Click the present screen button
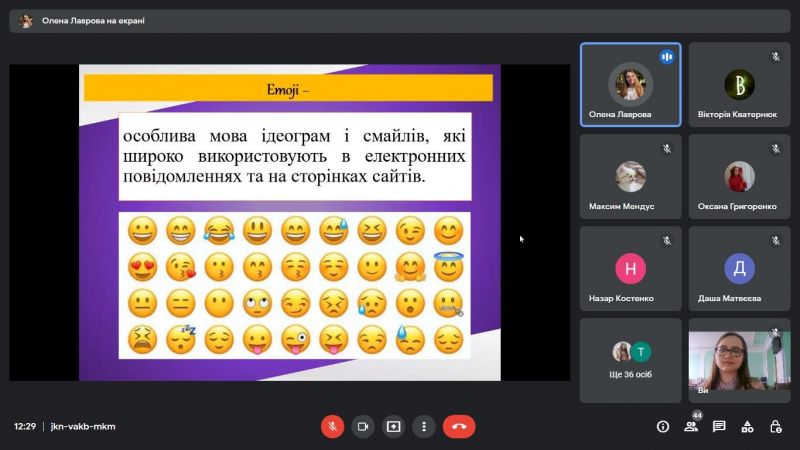This screenshot has width=800, height=450. [x=393, y=427]
